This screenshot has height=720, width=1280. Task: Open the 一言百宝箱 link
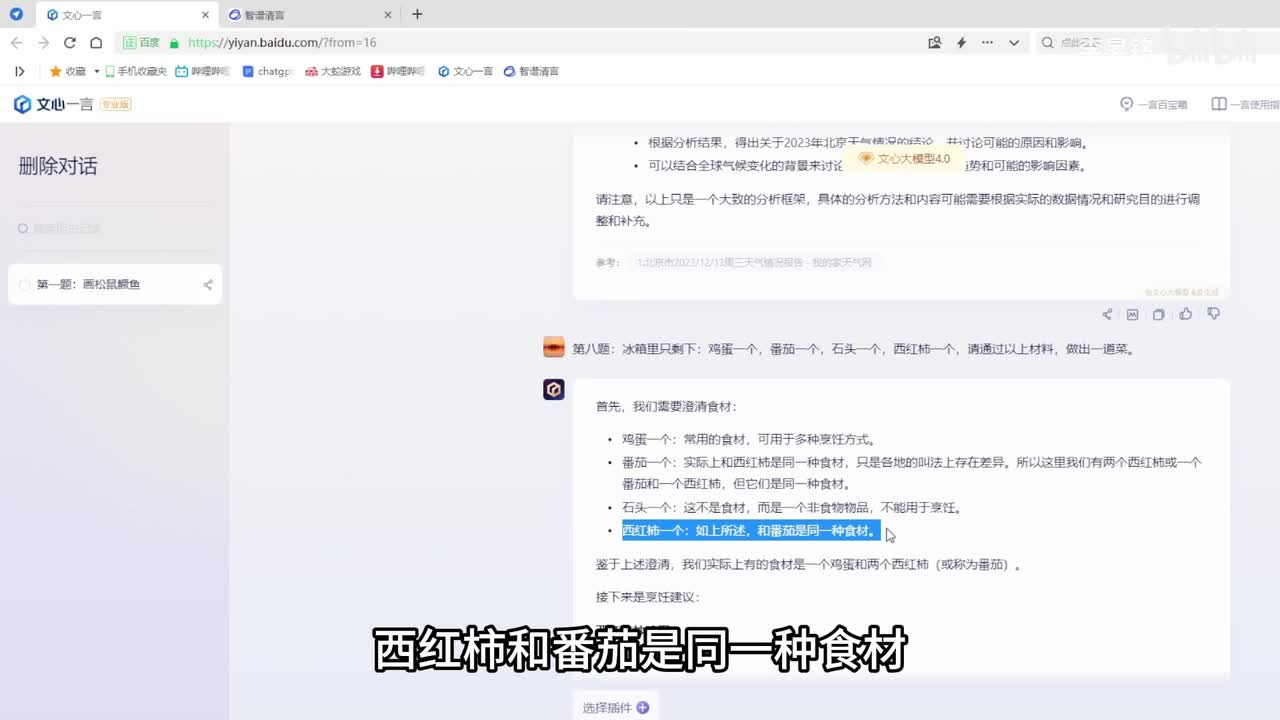(x=1154, y=104)
